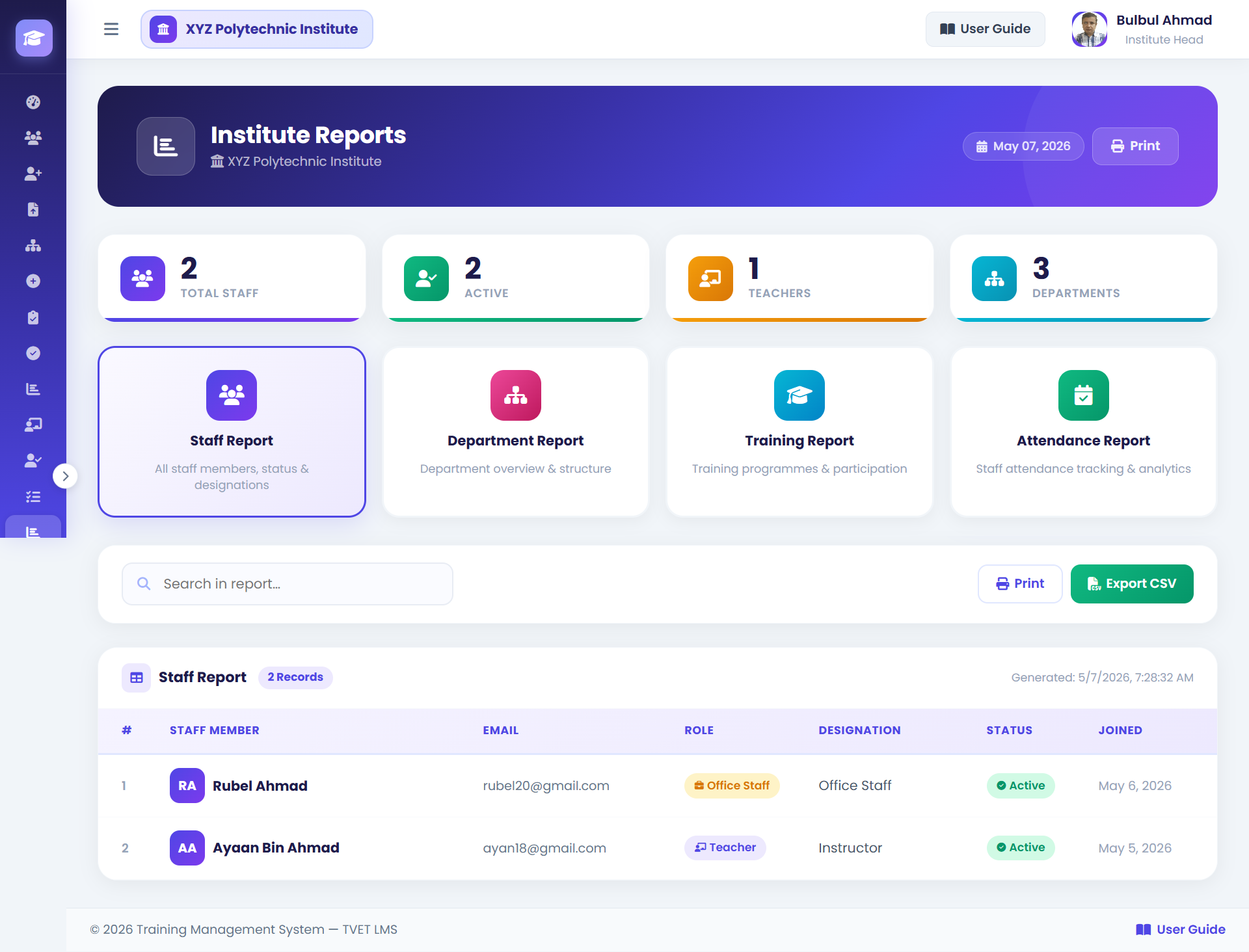Click the Institute Reports chart icon
The height and width of the screenshot is (952, 1249).
point(166,146)
